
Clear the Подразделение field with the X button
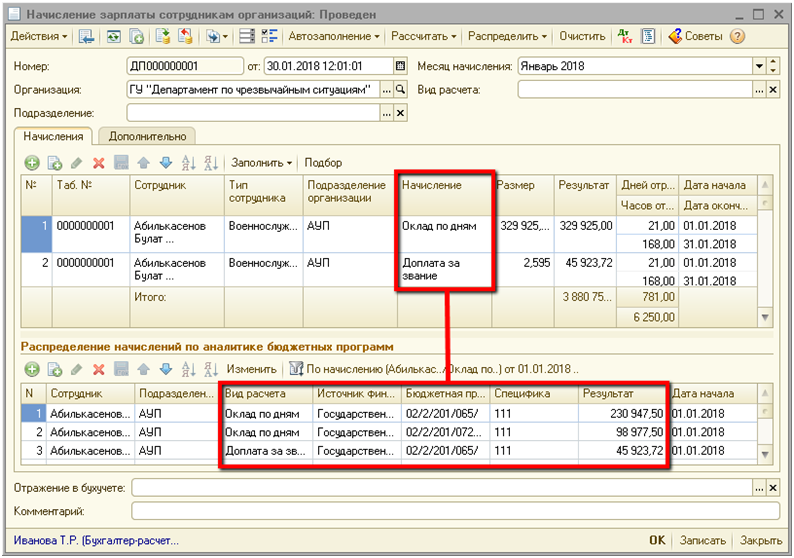coord(401,113)
